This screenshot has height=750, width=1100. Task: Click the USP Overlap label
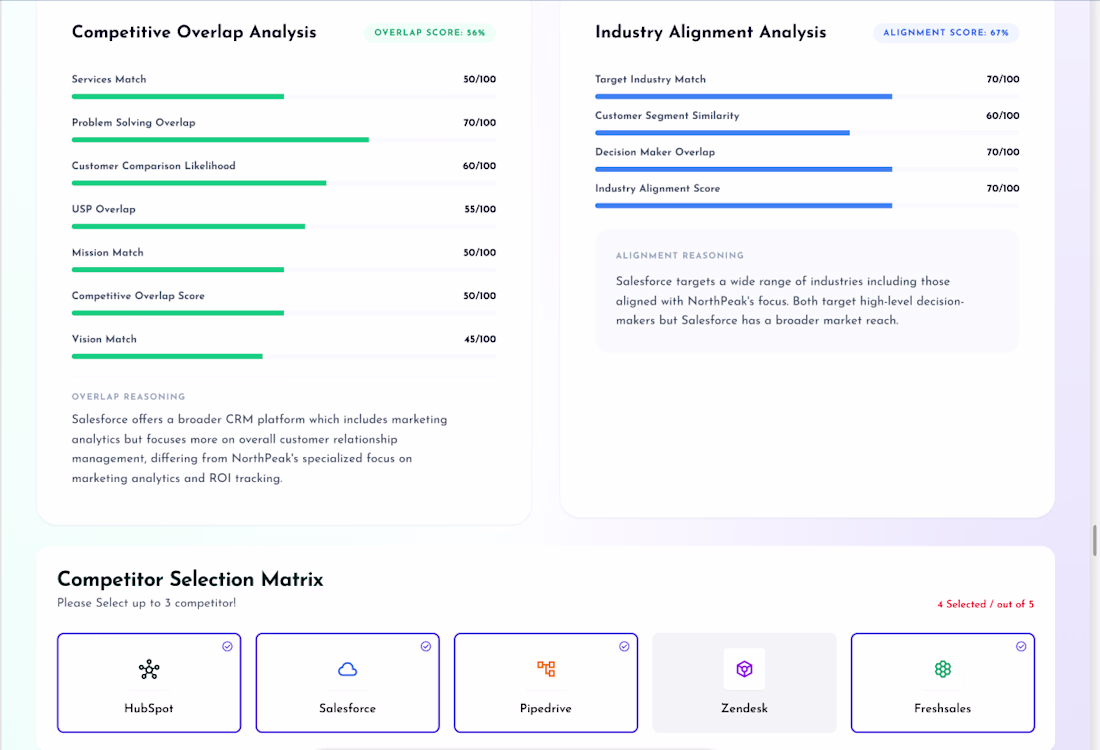pyautogui.click(x=104, y=209)
